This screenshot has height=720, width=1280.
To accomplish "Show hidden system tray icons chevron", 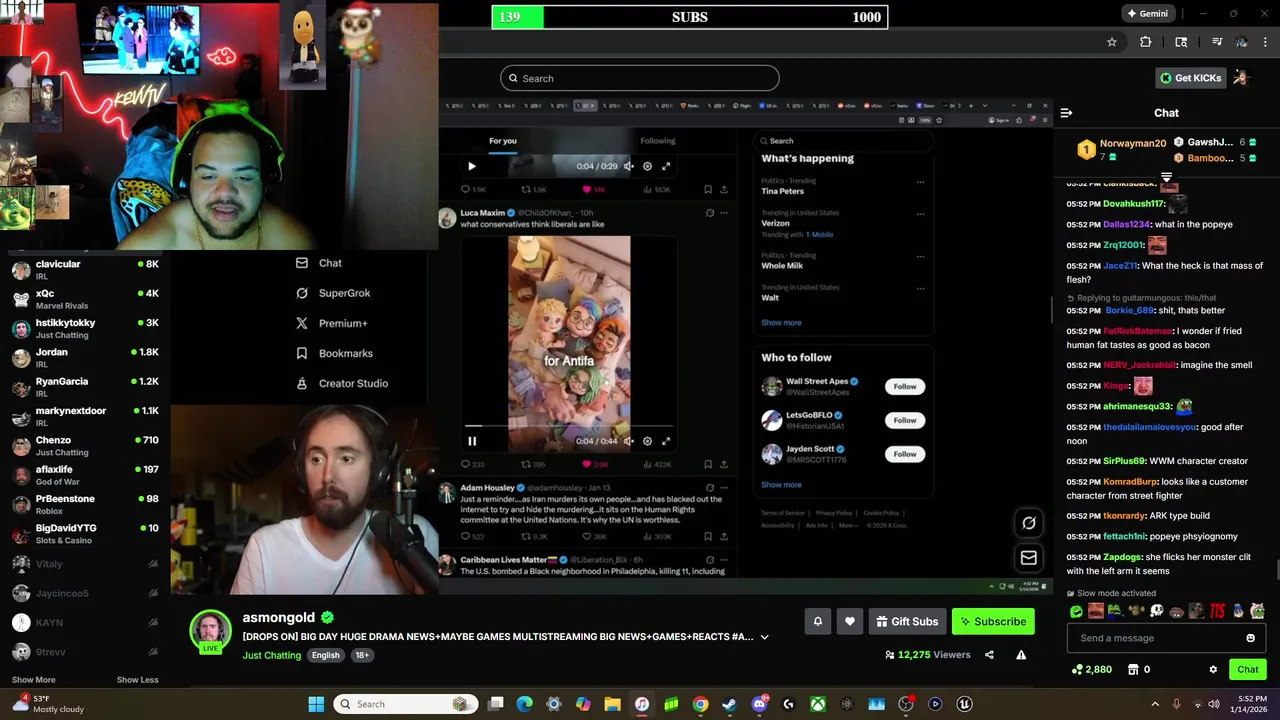I will (1155, 704).
